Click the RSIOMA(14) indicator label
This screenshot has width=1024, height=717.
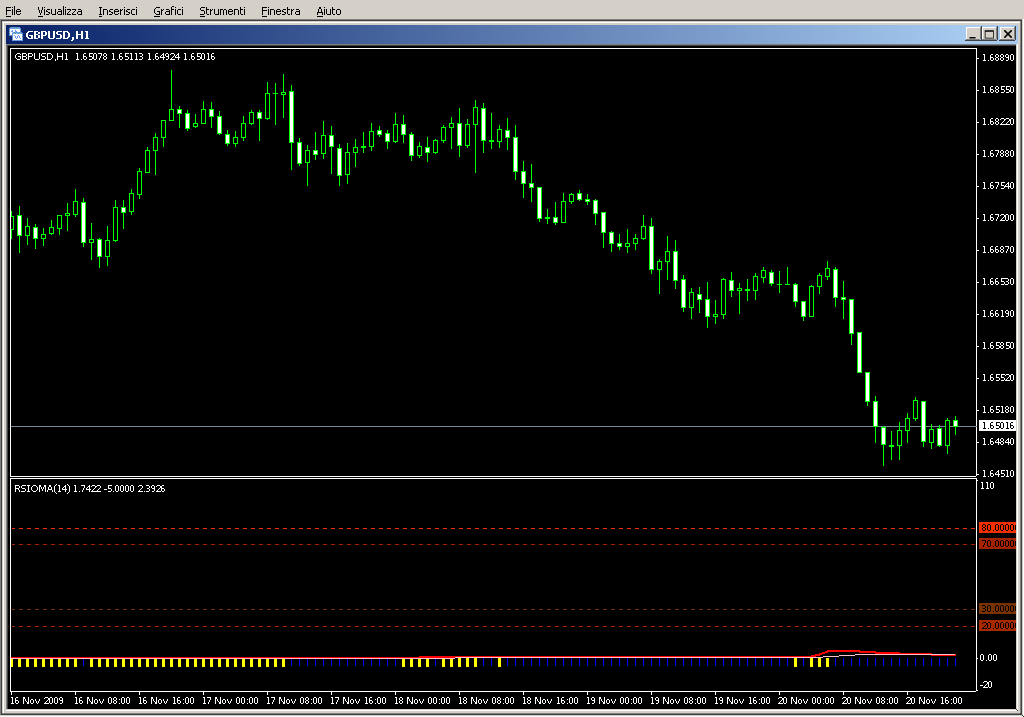[x=89, y=488]
